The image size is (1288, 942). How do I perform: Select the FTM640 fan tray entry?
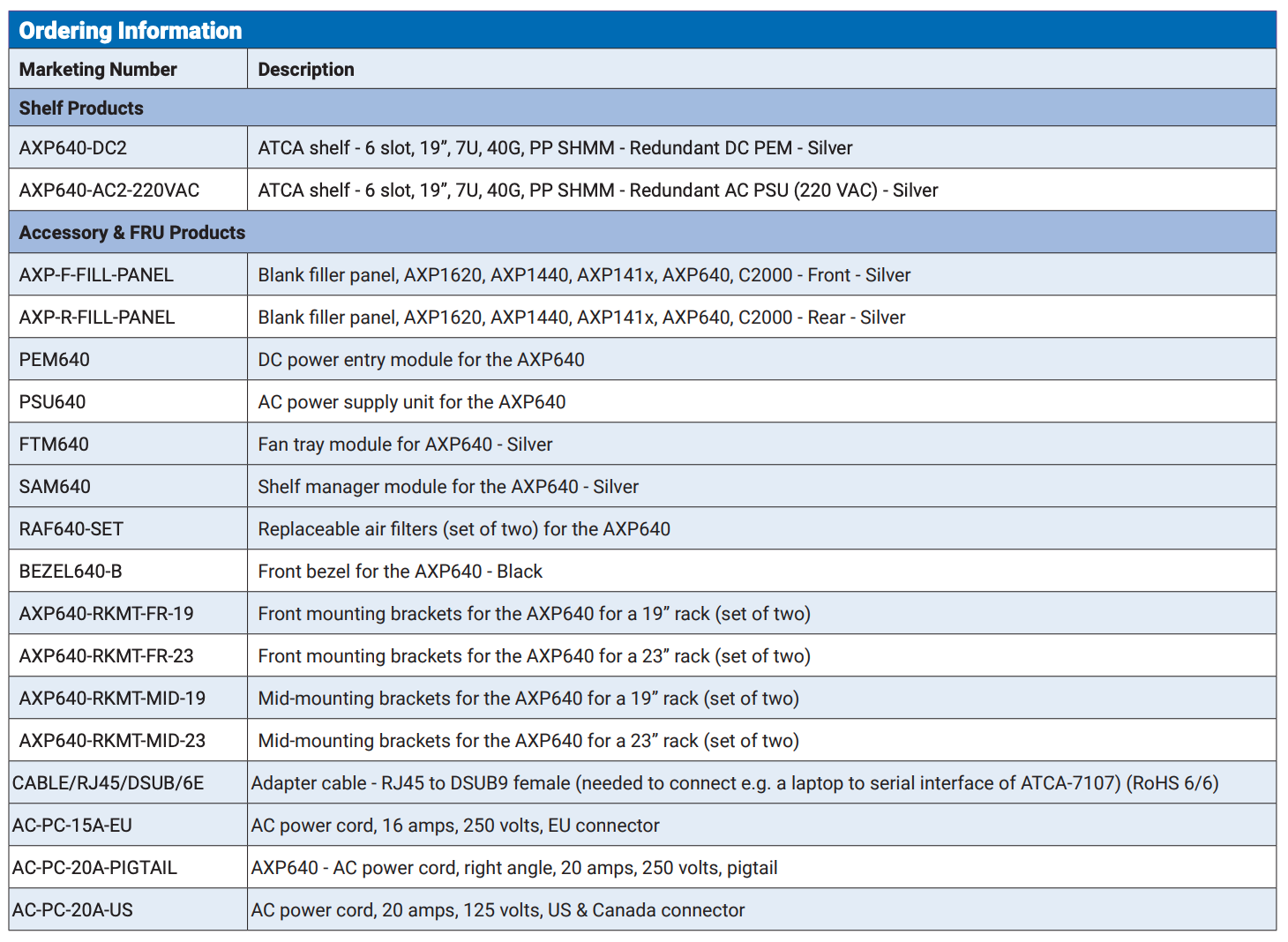click(54, 445)
